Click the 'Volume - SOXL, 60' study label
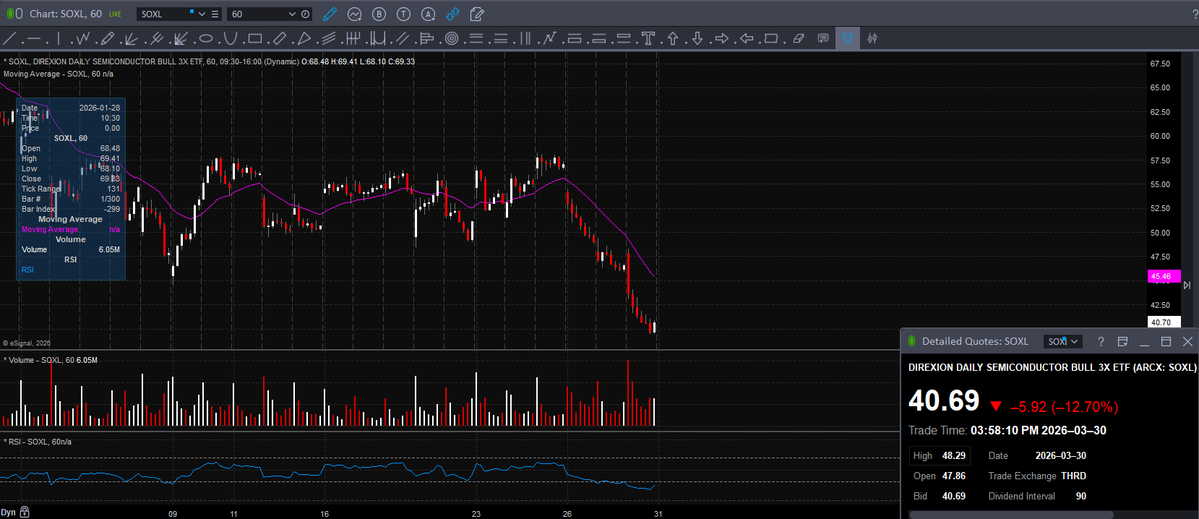This screenshot has height=519, width=1199. 39,359
